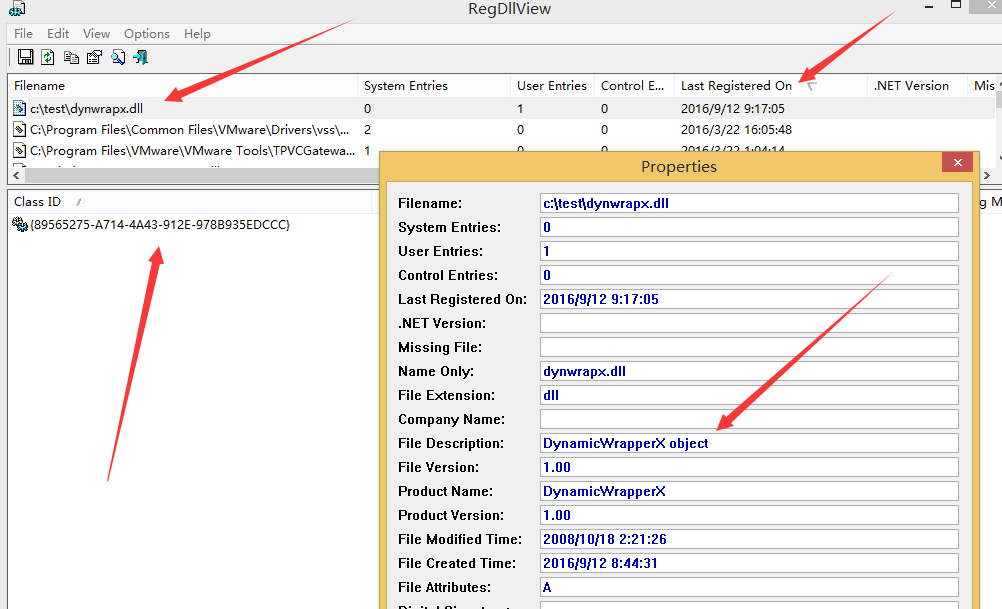Click the file icon of the VMware Drivers\vss row
The height and width of the screenshot is (609, 1002).
[20, 130]
